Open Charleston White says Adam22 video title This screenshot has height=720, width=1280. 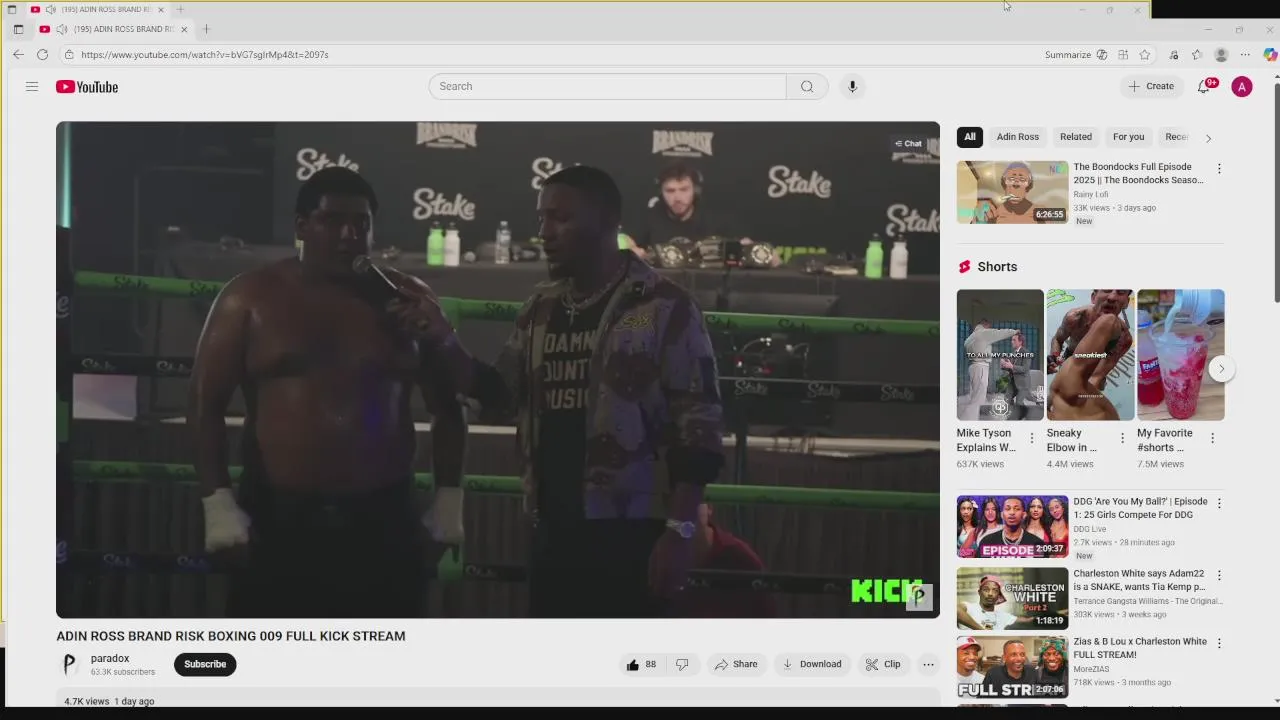point(1139,580)
